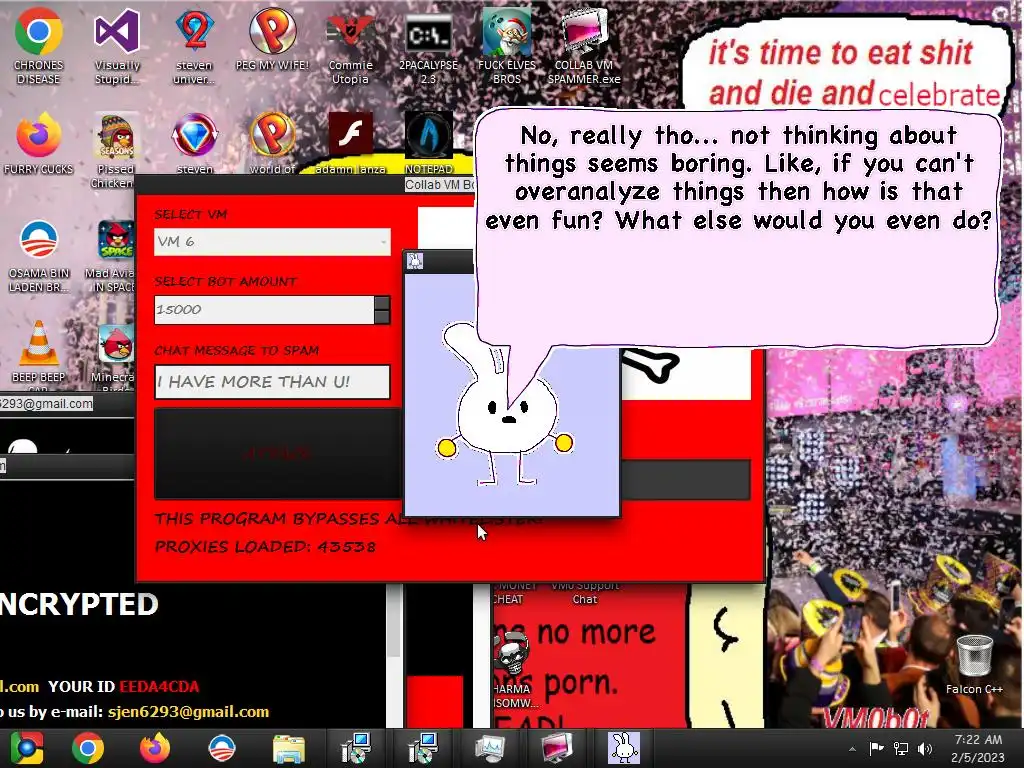This screenshot has height=768, width=1024.
Task: Open the Pissed Chicken Seasons icon
Action: pos(116,150)
